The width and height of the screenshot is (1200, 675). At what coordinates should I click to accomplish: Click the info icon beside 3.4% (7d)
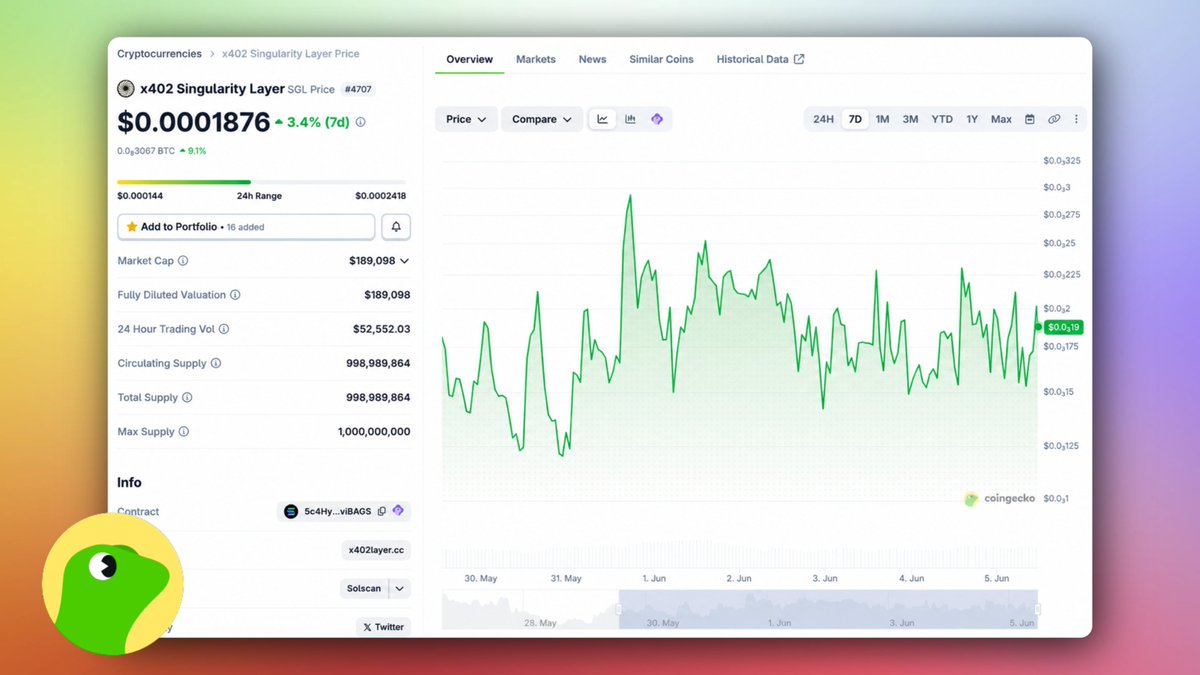[x=360, y=122]
